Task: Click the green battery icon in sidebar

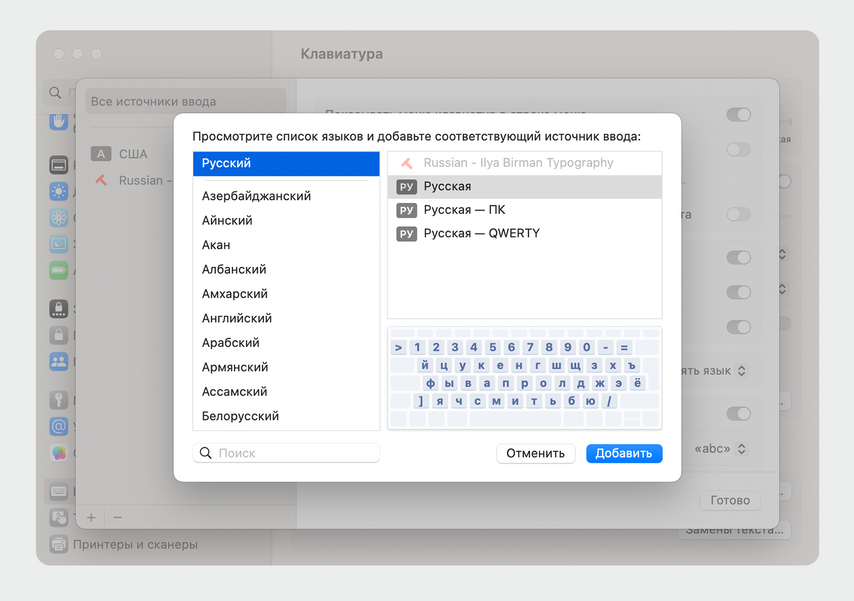Action: pos(58,270)
